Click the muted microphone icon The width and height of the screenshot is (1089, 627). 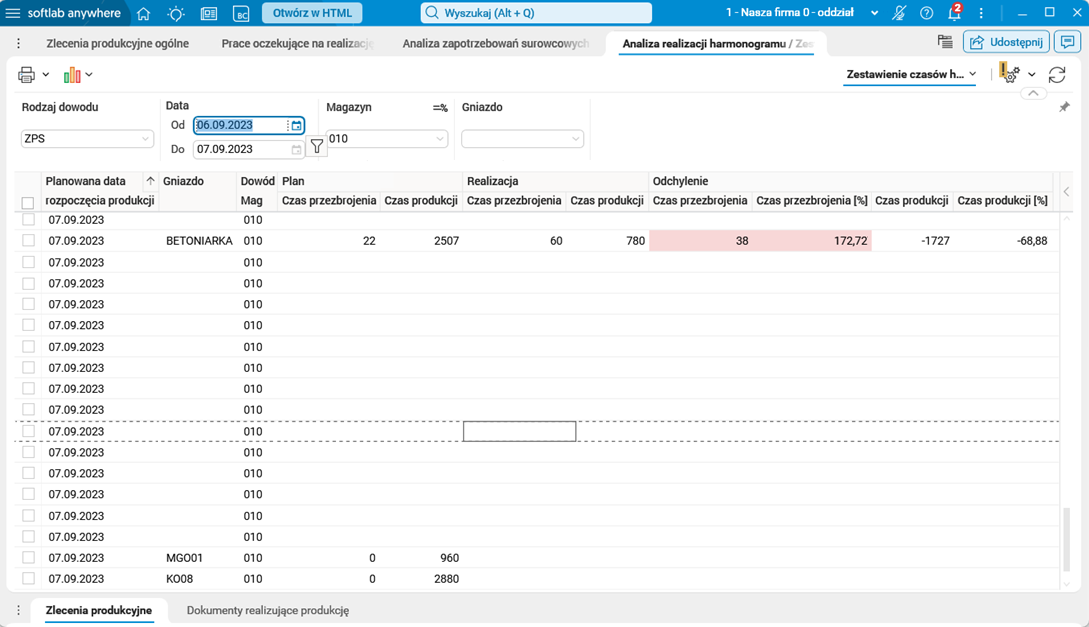coord(899,12)
